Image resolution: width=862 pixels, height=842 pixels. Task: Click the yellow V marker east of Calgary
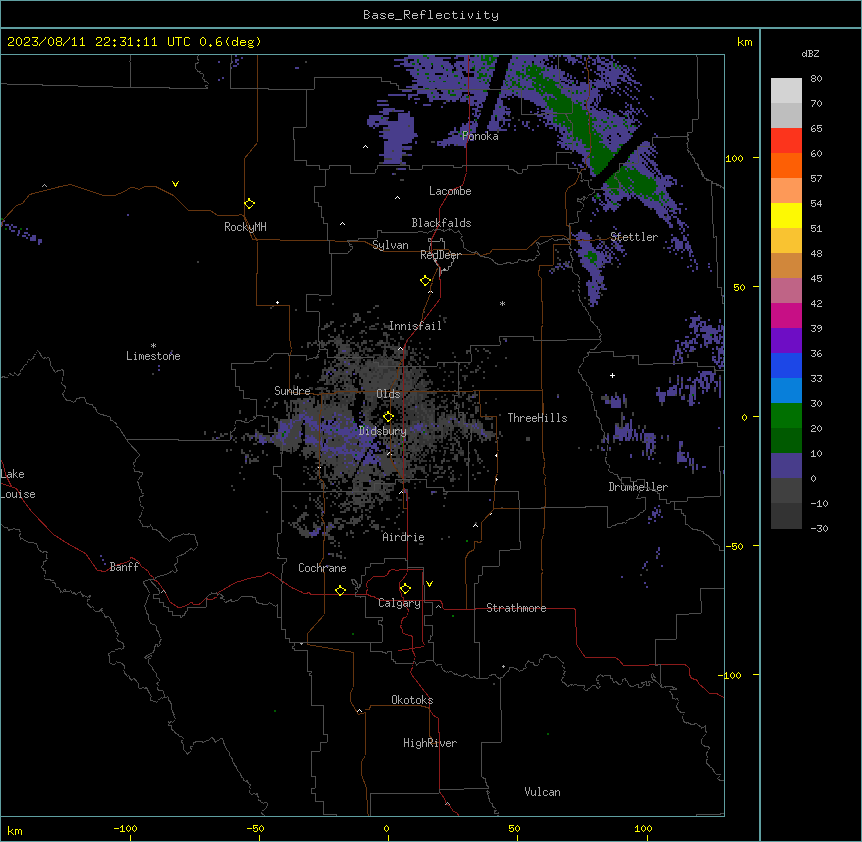(x=429, y=584)
